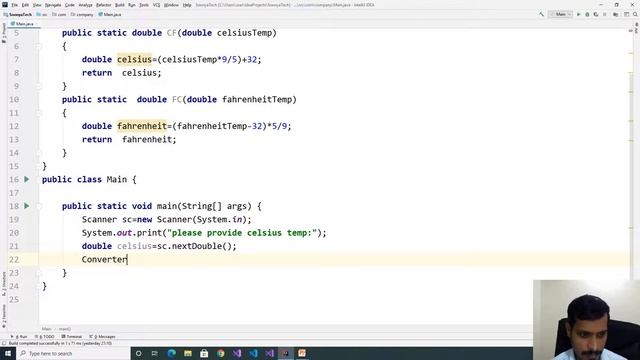Open the Main run configuration dropdown
This screenshot has width=640, height=360.
point(560,14)
